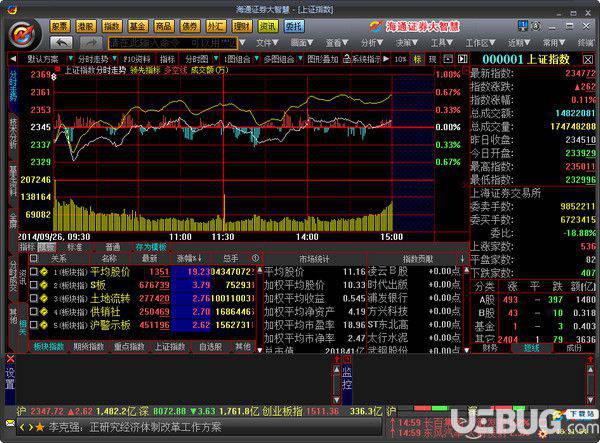Open the 港股 category button
Image resolution: width=600 pixels, height=443 pixels.
85,26
